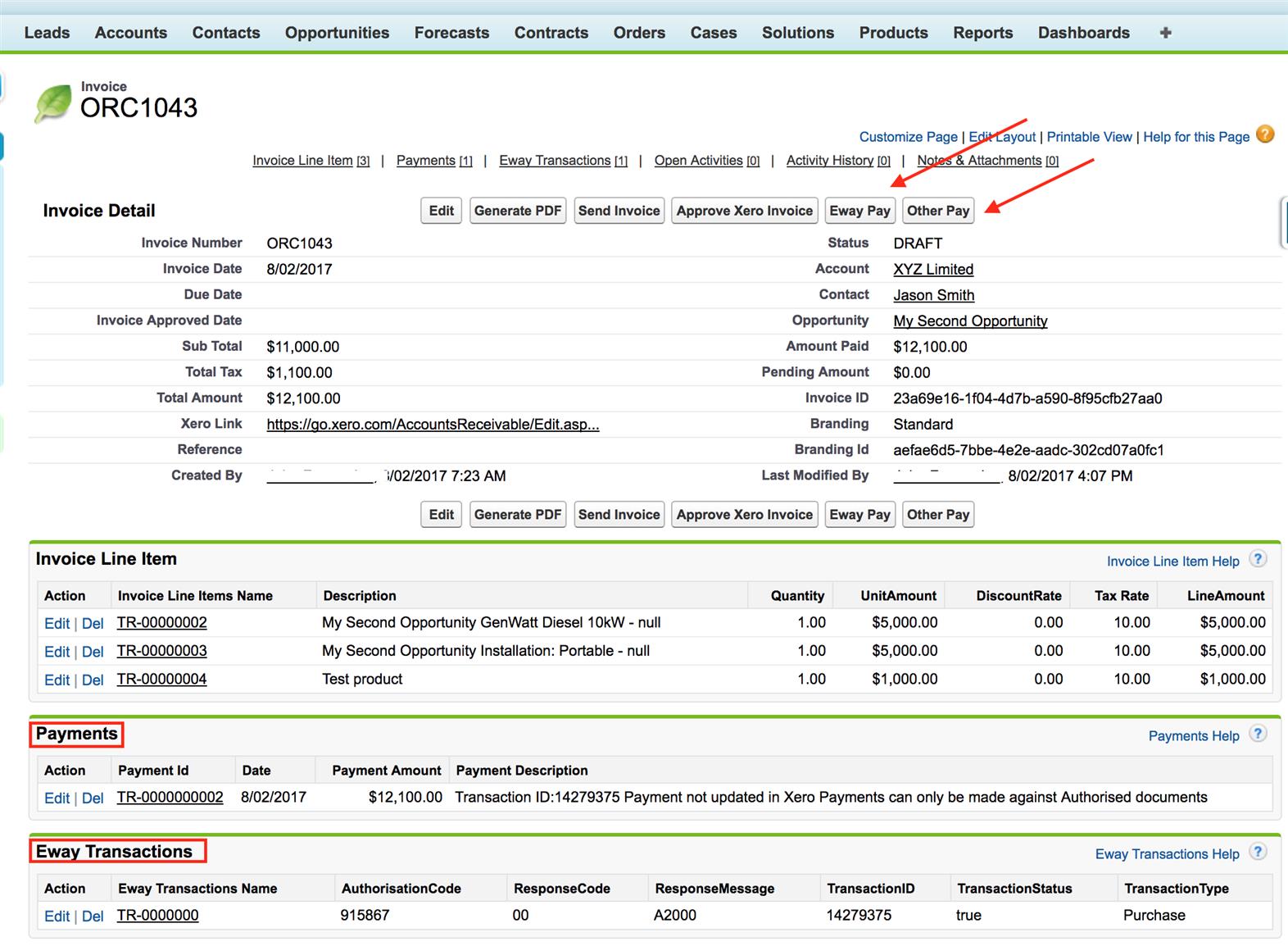The width and height of the screenshot is (1288, 946).
Task: Open the Opportunities tab
Action: 337,33
